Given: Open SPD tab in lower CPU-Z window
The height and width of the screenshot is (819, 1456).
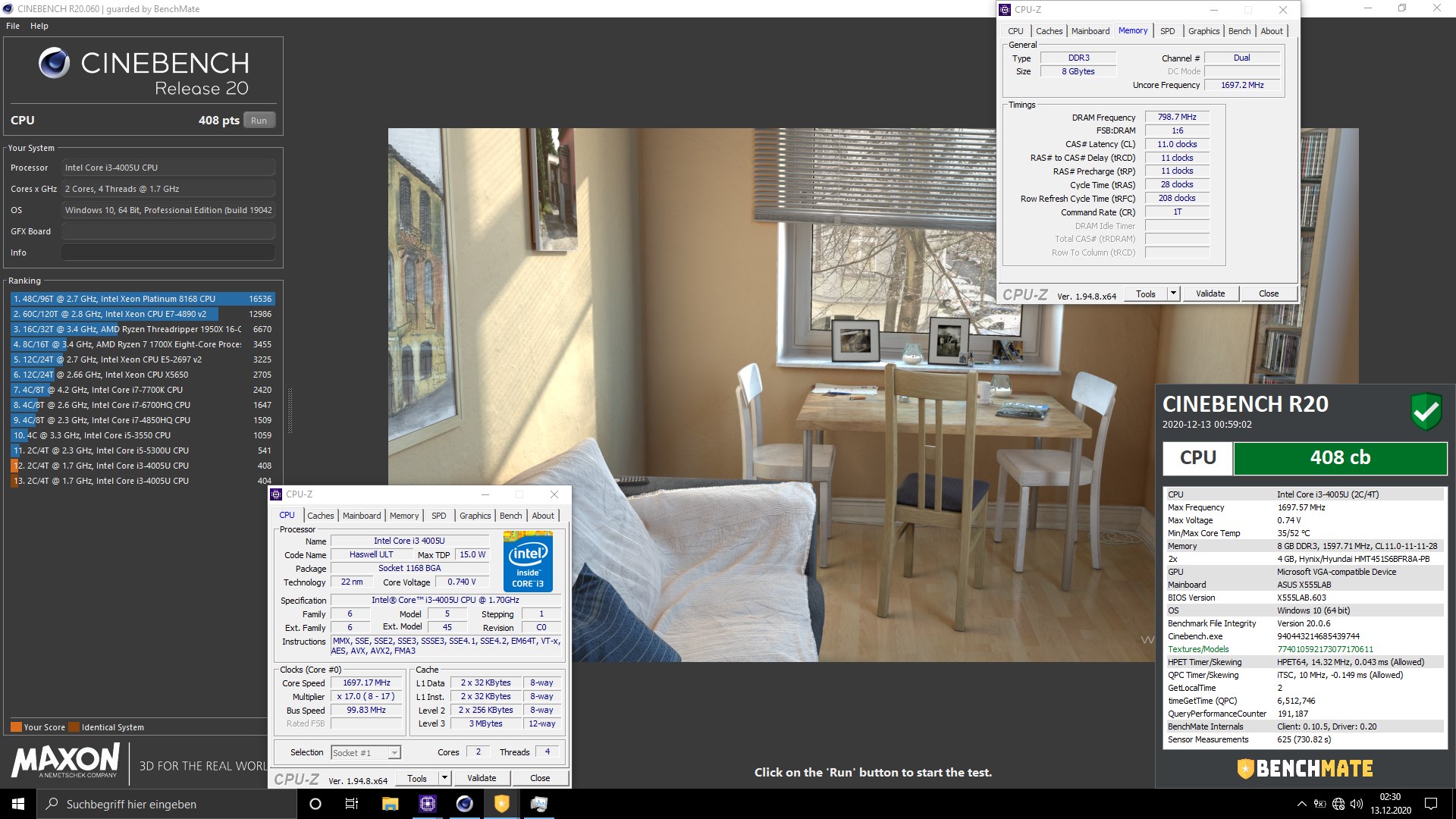Looking at the screenshot, I should click(438, 516).
